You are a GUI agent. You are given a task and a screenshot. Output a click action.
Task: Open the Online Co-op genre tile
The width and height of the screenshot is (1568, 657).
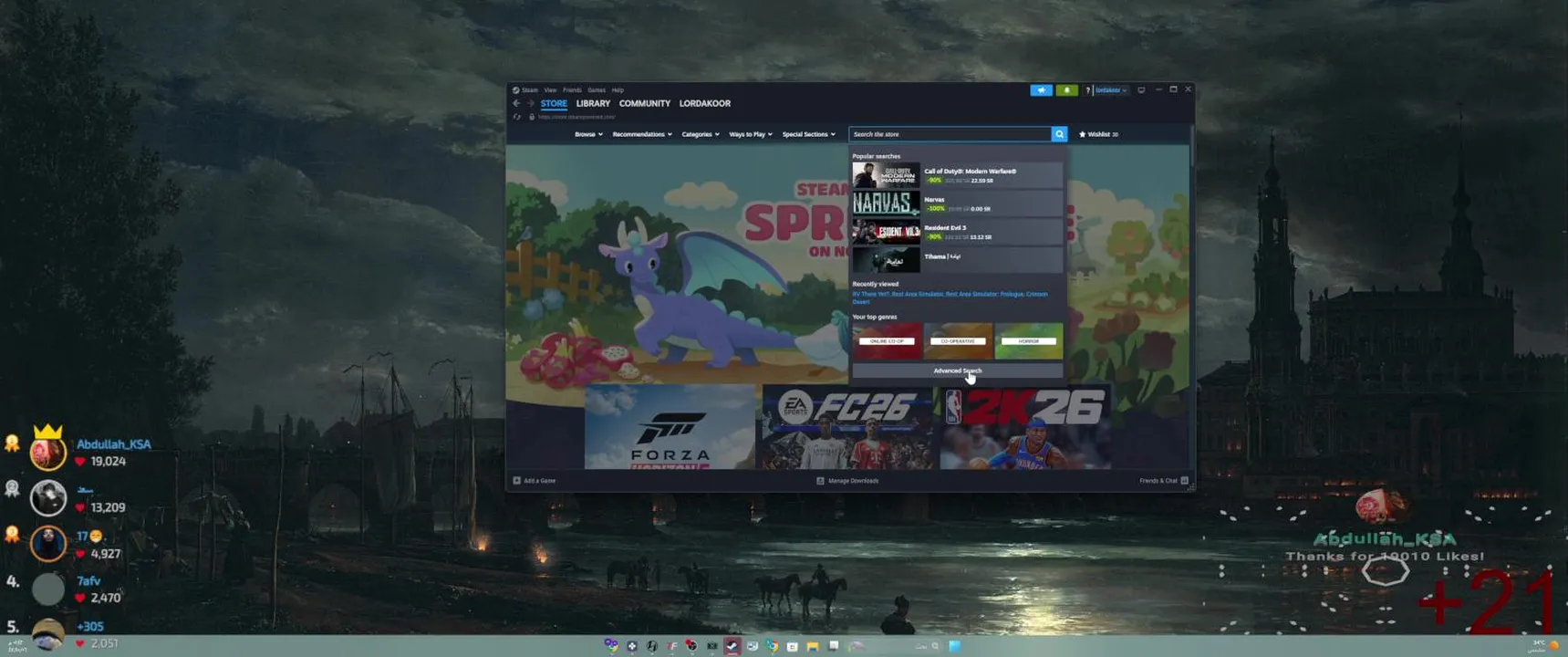tap(887, 340)
